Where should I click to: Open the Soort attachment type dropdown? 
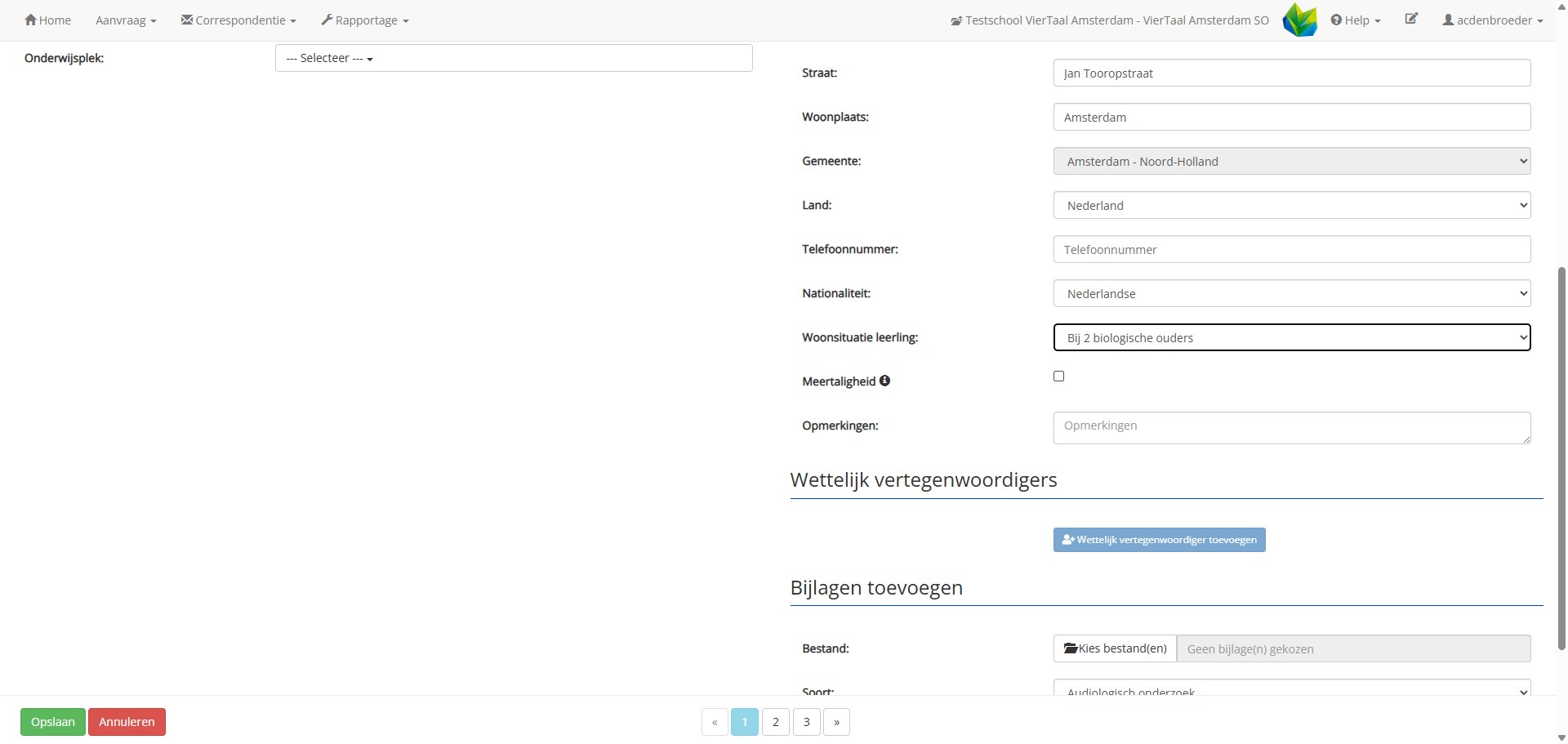pos(1292,688)
